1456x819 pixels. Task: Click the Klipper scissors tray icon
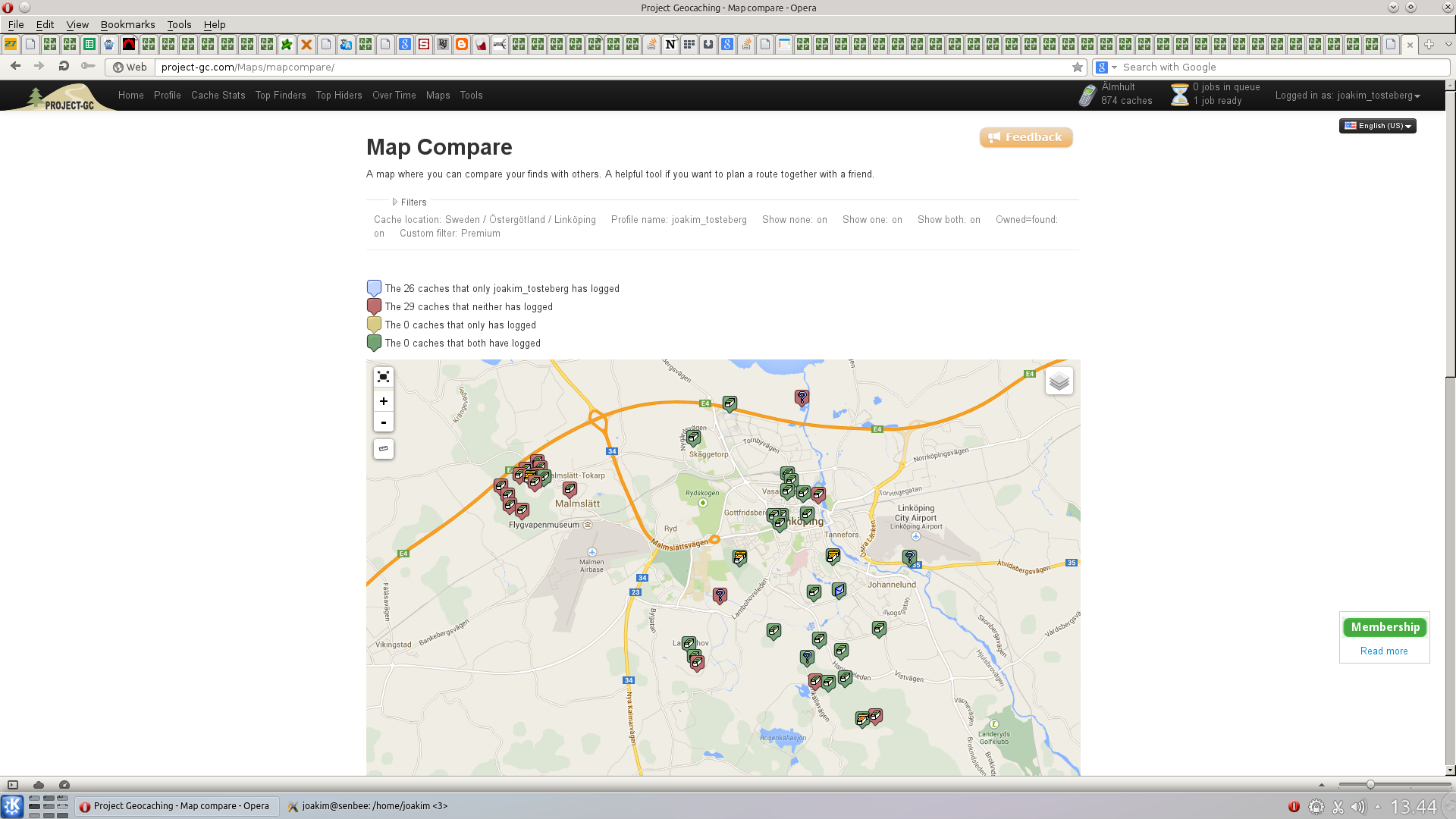coord(1338,807)
